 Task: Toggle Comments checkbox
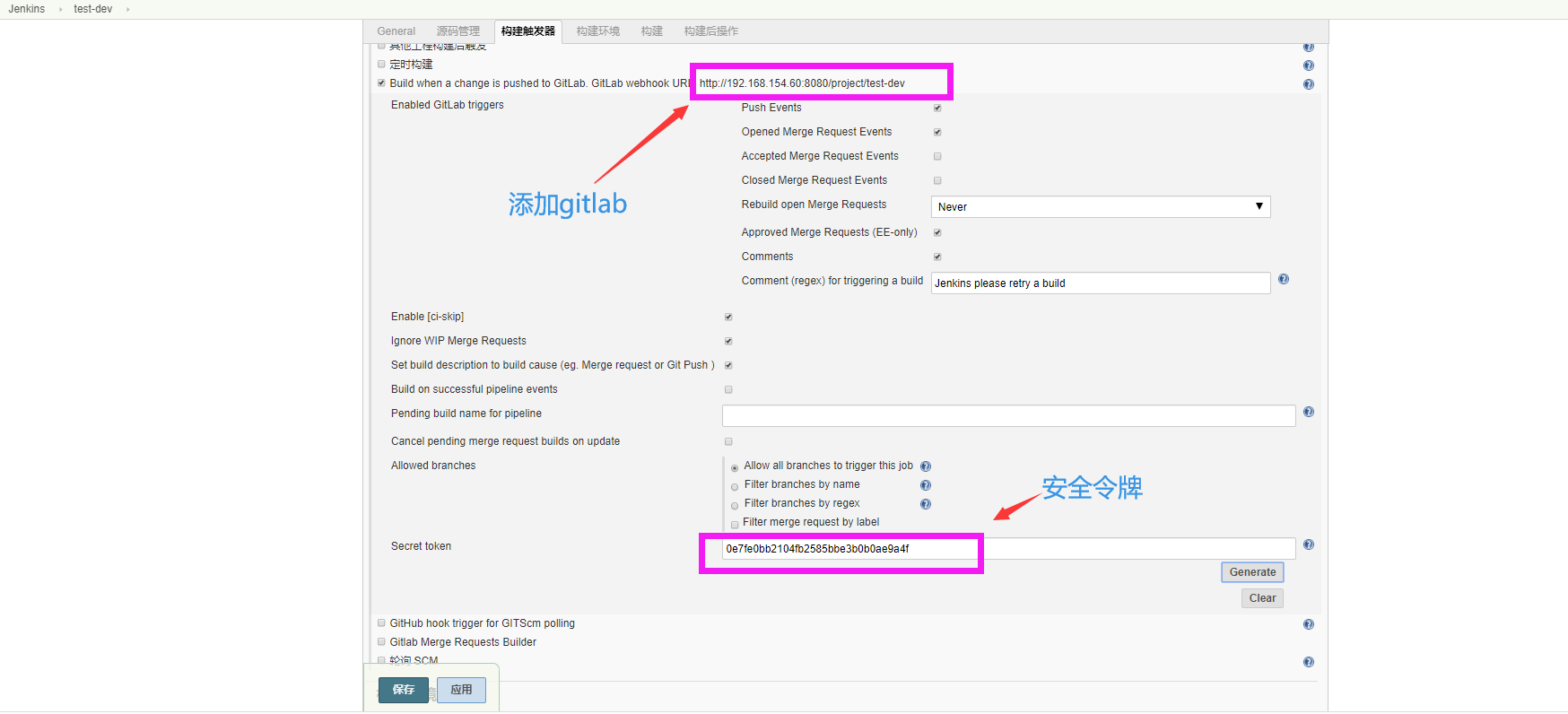click(x=937, y=257)
